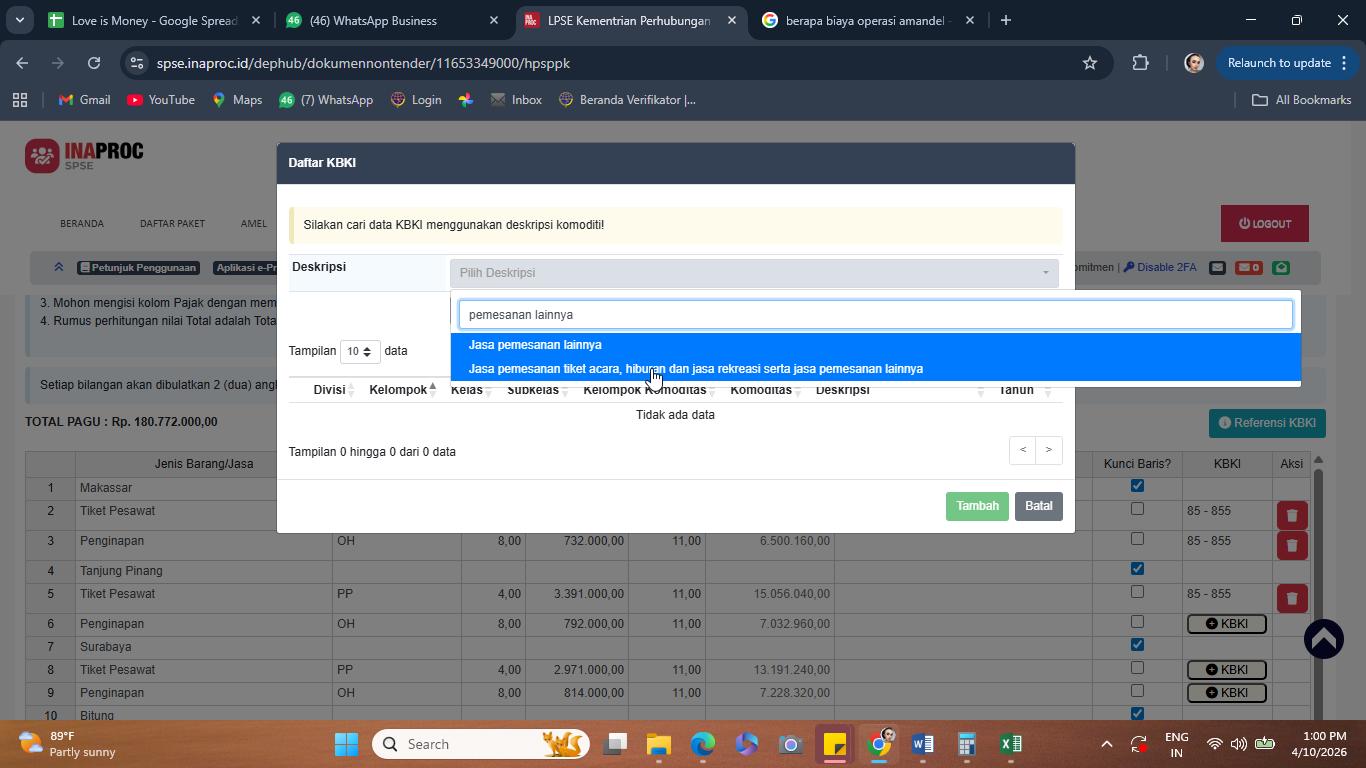1366x768 pixels.
Task: Remove row 5 Tiket Pesawat with trash icon
Action: 1292,598
